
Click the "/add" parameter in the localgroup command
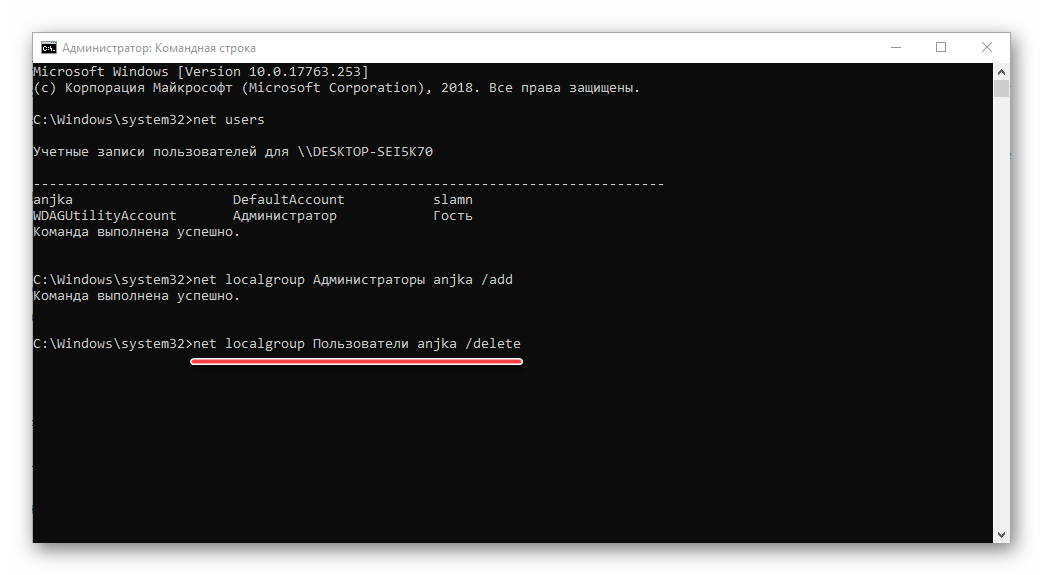pyautogui.click(x=497, y=280)
